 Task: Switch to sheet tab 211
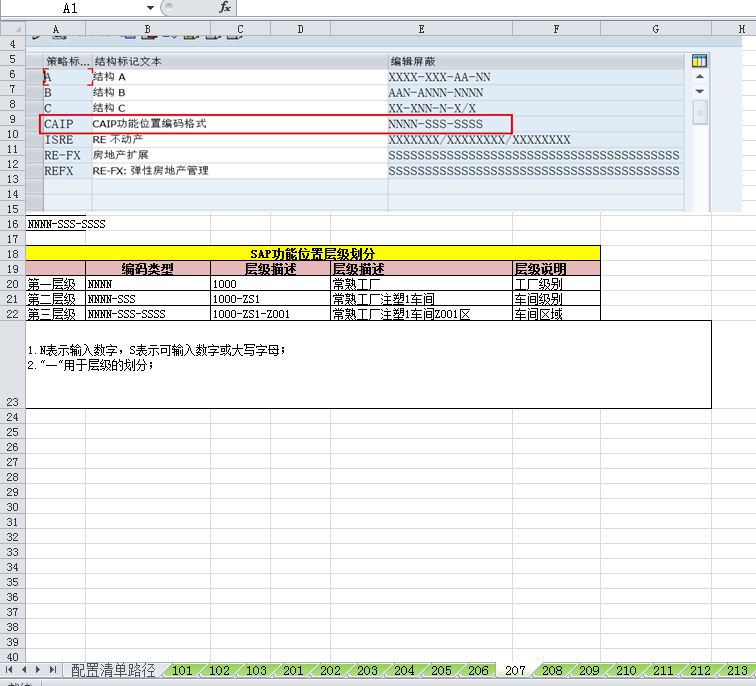[x=663, y=670]
